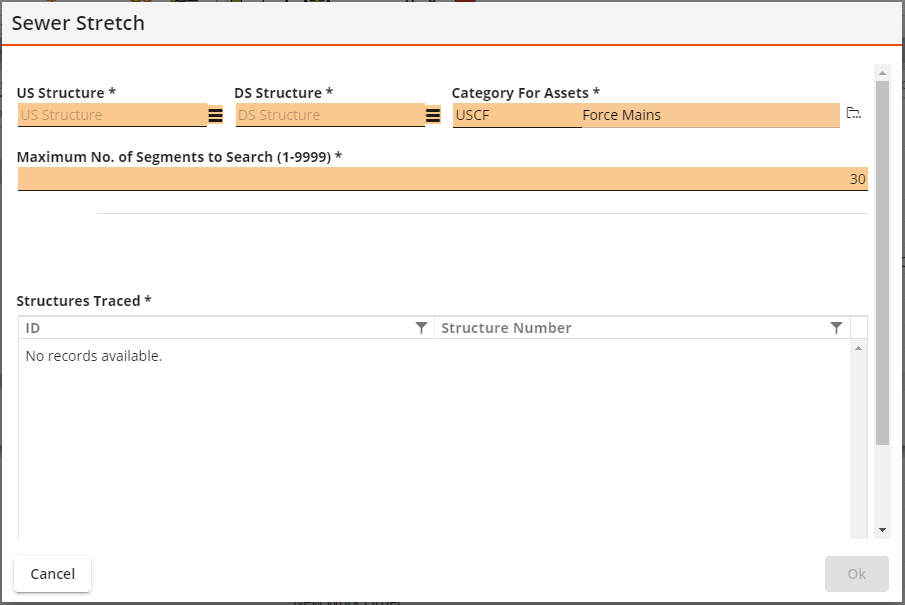The height and width of the screenshot is (605, 905).
Task: Click the dialog scrollbar down arrow
Action: click(x=882, y=530)
